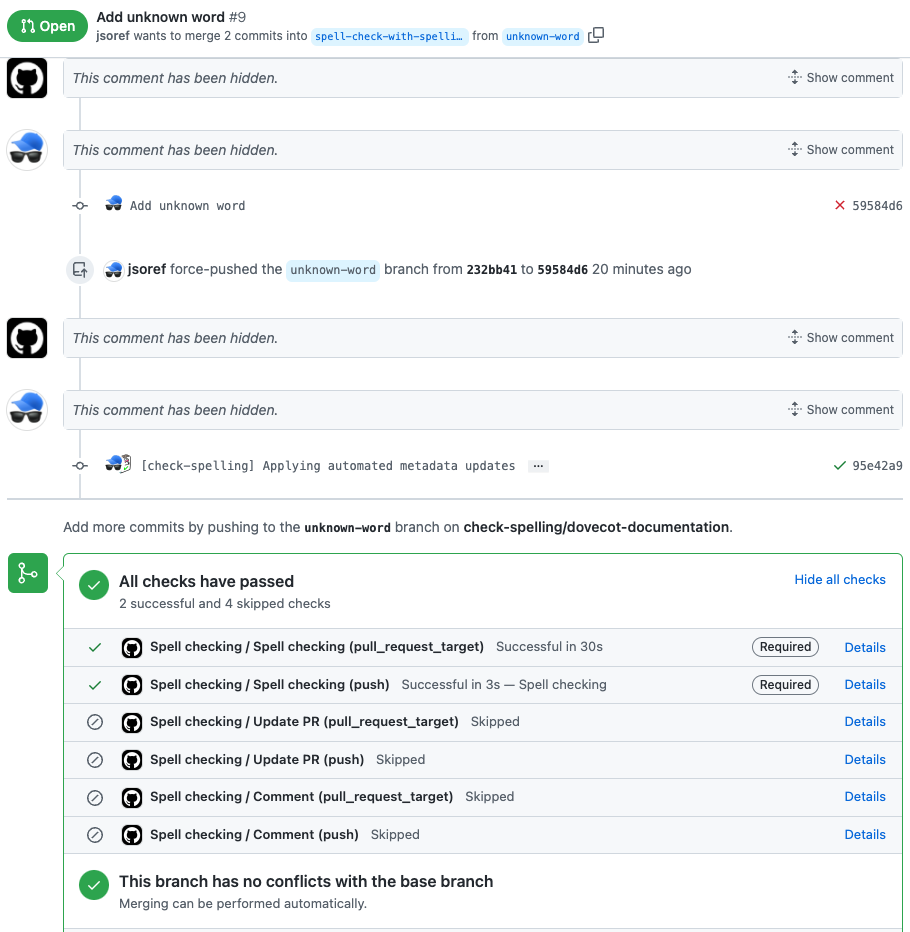Click the jsoref avatar beside second hidden comment
Image resolution: width=910 pixels, height=932 pixels.
point(27,150)
